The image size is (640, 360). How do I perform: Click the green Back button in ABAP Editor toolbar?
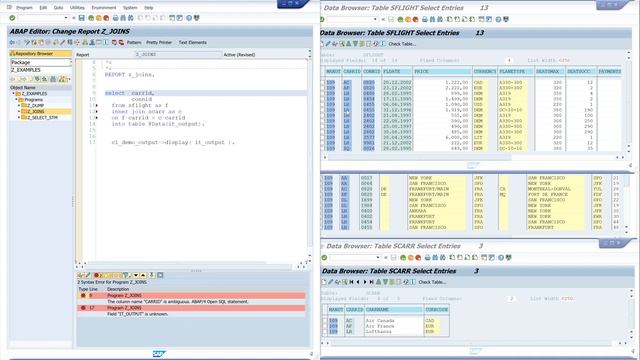pyautogui.click(x=91, y=18)
